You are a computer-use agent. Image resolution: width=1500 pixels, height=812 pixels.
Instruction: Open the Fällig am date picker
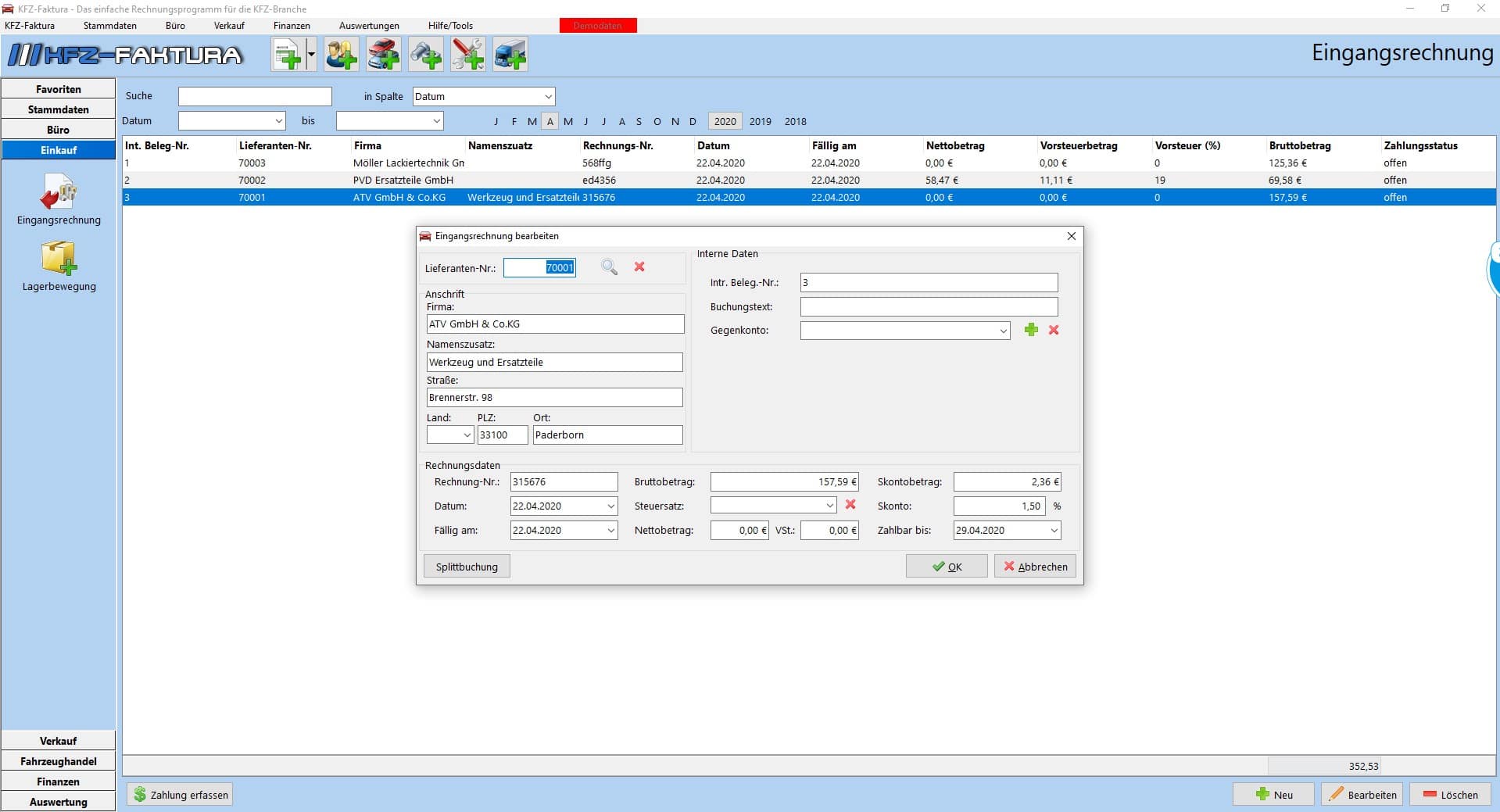coord(611,531)
